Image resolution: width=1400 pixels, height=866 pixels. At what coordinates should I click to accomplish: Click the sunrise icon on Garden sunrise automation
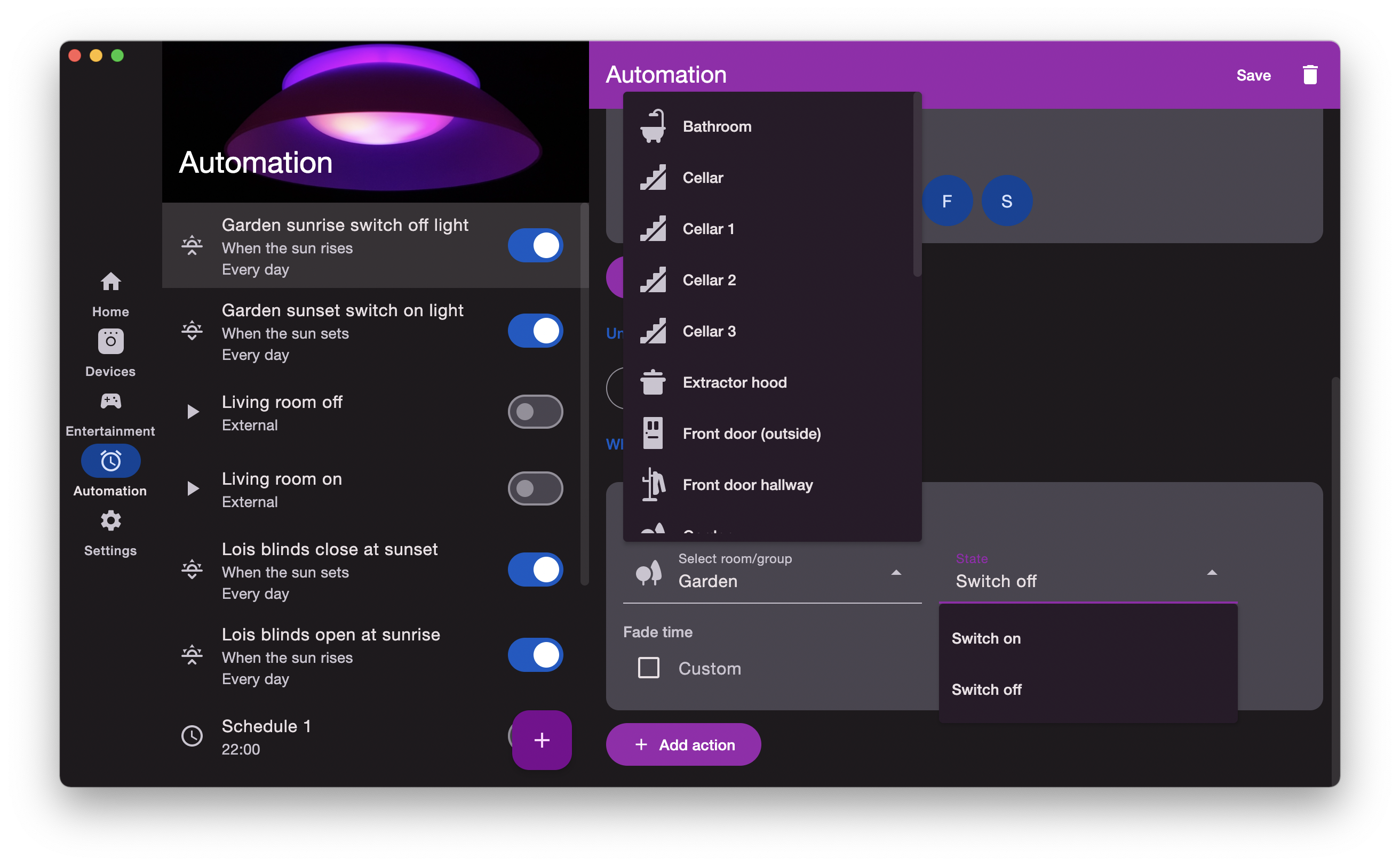coord(192,245)
